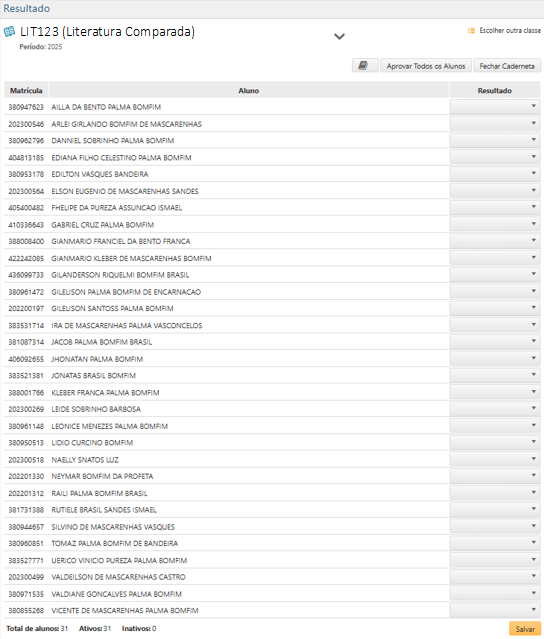Click student name NAELLY SNATOS LUZ
Viewport: 544px width, 639px height.
(85, 460)
